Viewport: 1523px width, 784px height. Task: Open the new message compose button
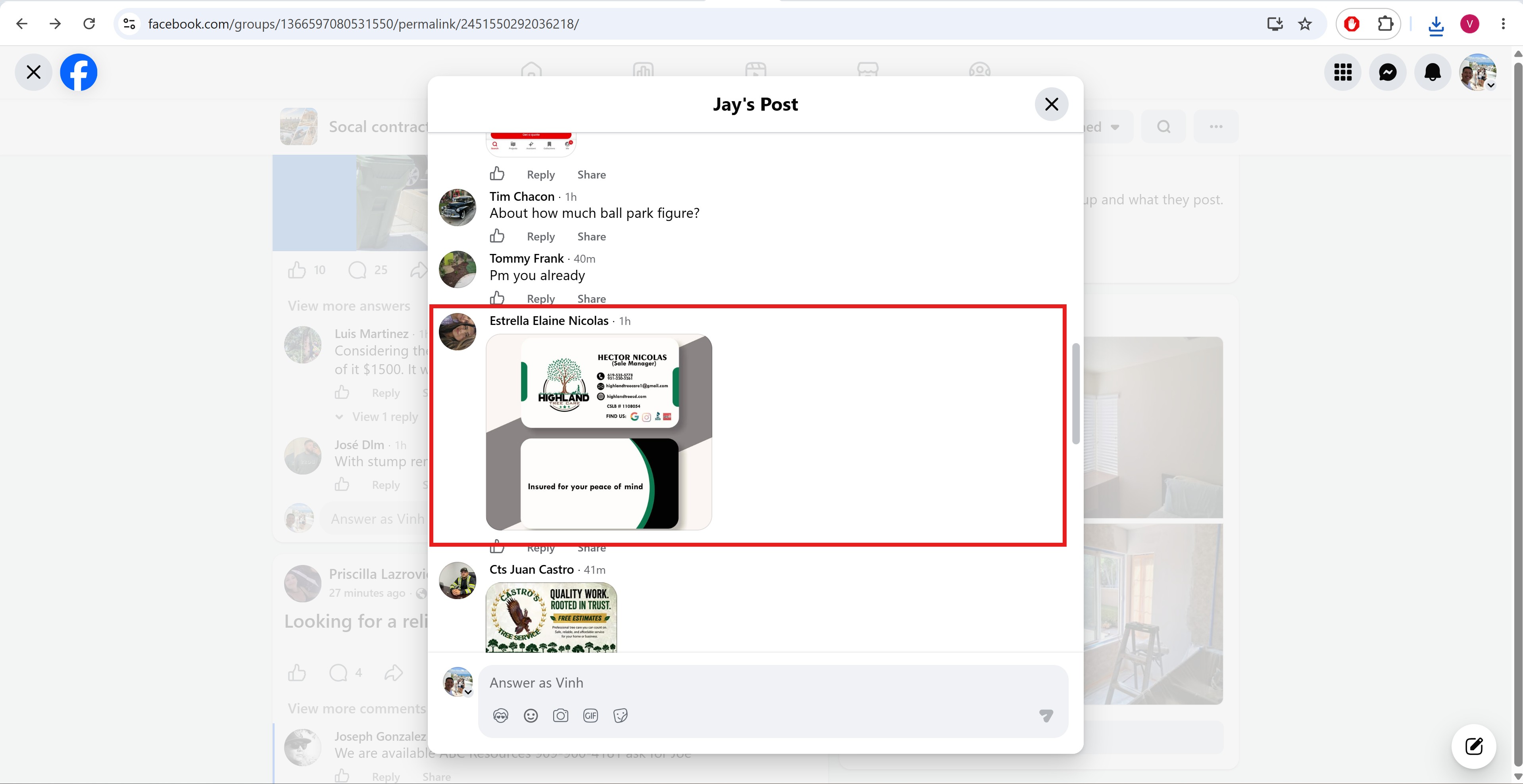coord(1474,746)
